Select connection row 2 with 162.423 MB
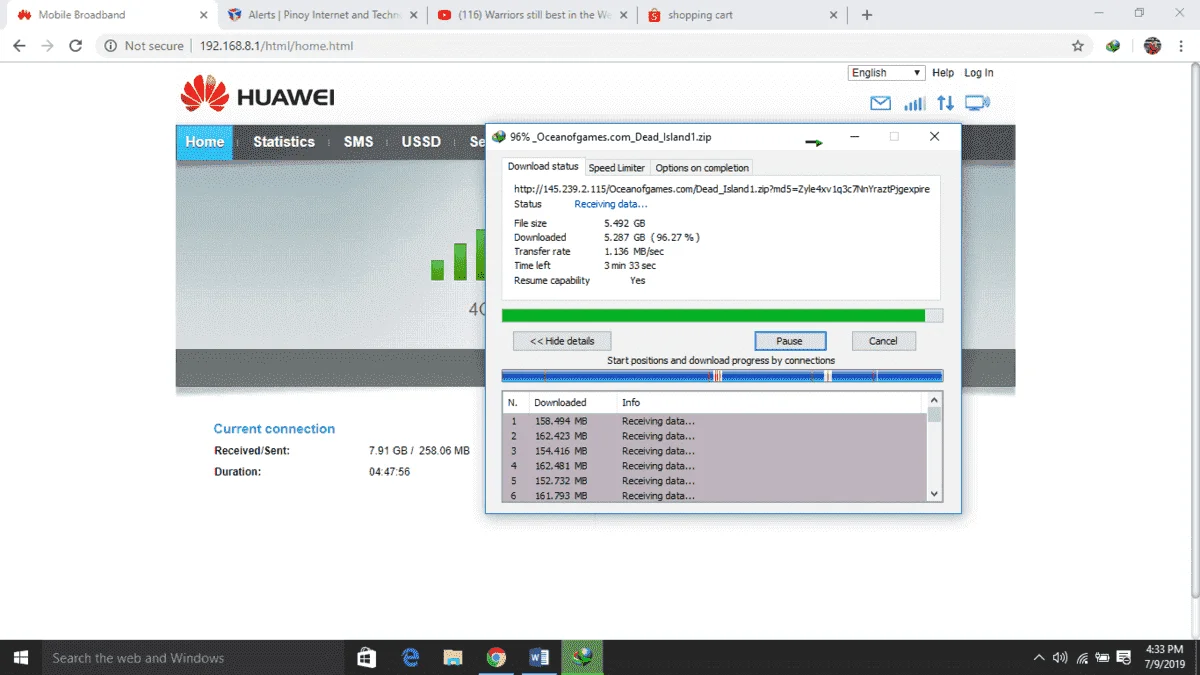The width and height of the screenshot is (1200, 675). [715, 436]
